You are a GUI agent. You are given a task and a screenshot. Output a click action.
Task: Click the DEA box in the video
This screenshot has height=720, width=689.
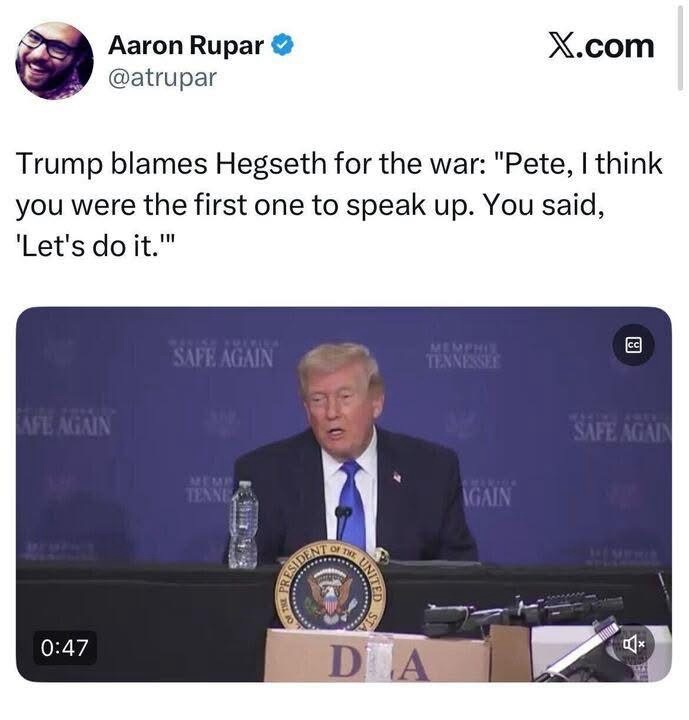(x=378, y=656)
